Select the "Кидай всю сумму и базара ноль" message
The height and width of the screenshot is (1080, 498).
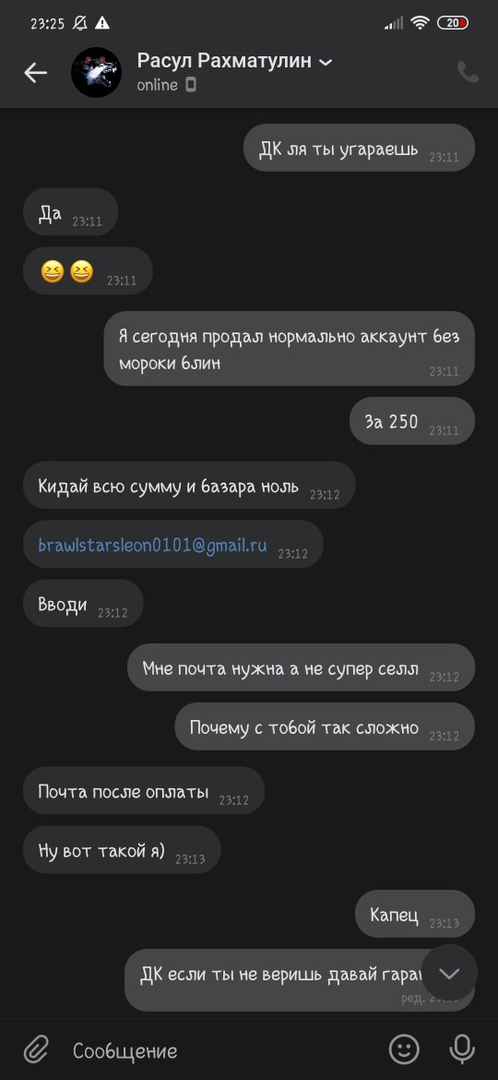(189, 486)
